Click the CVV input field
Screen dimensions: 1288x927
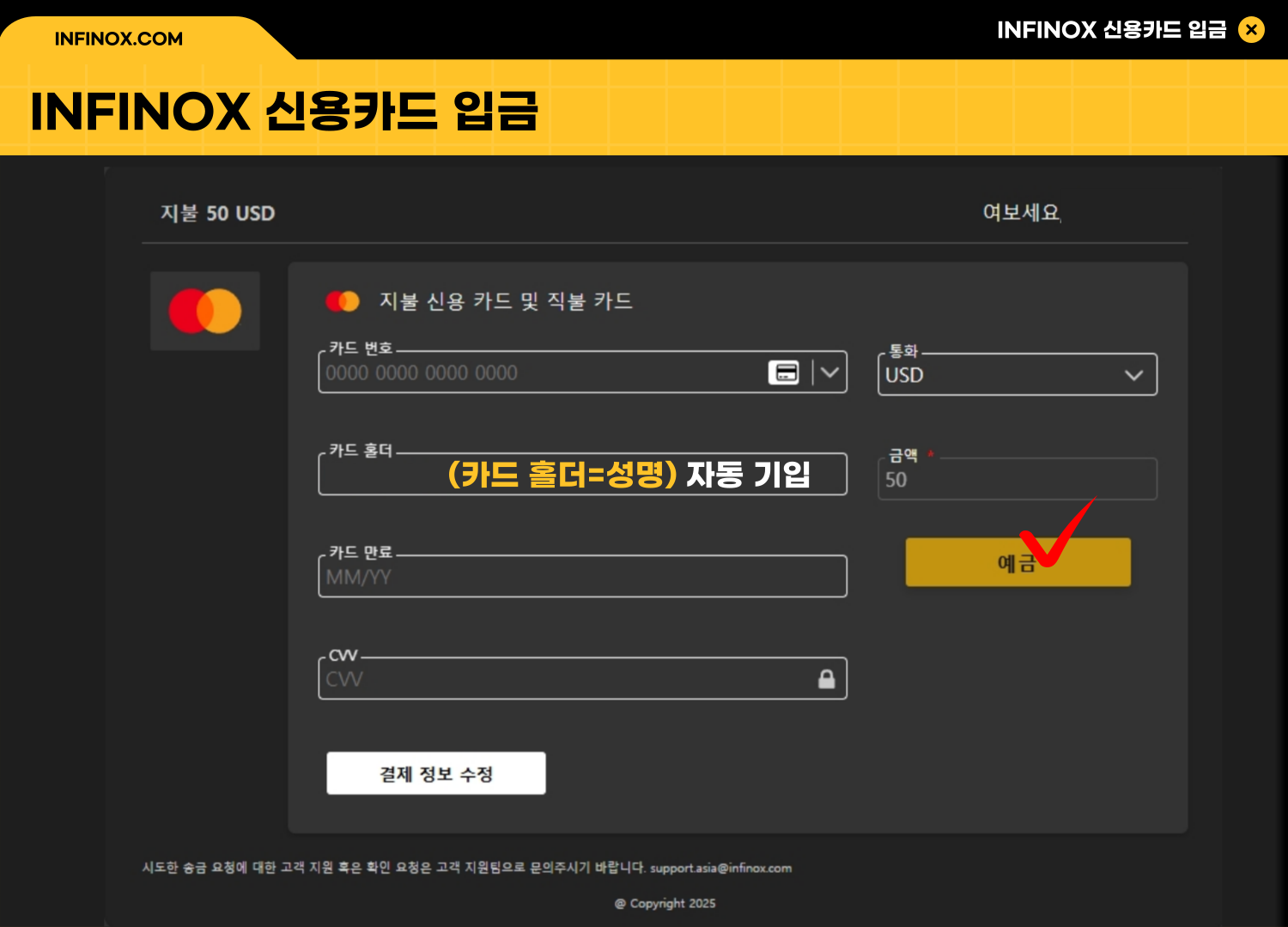[583, 679]
